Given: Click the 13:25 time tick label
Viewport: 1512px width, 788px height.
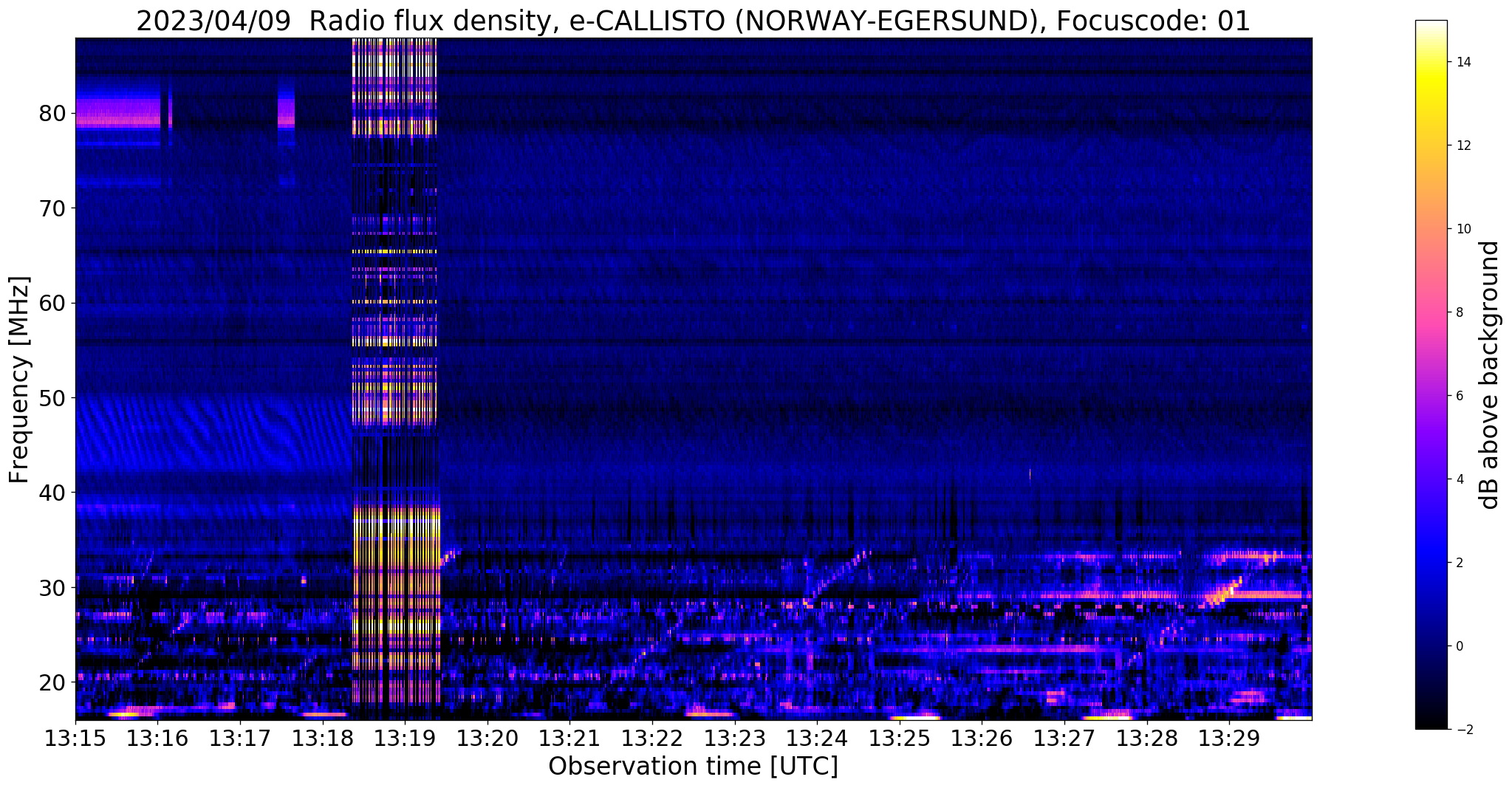Looking at the screenshot, I should 900,738.
